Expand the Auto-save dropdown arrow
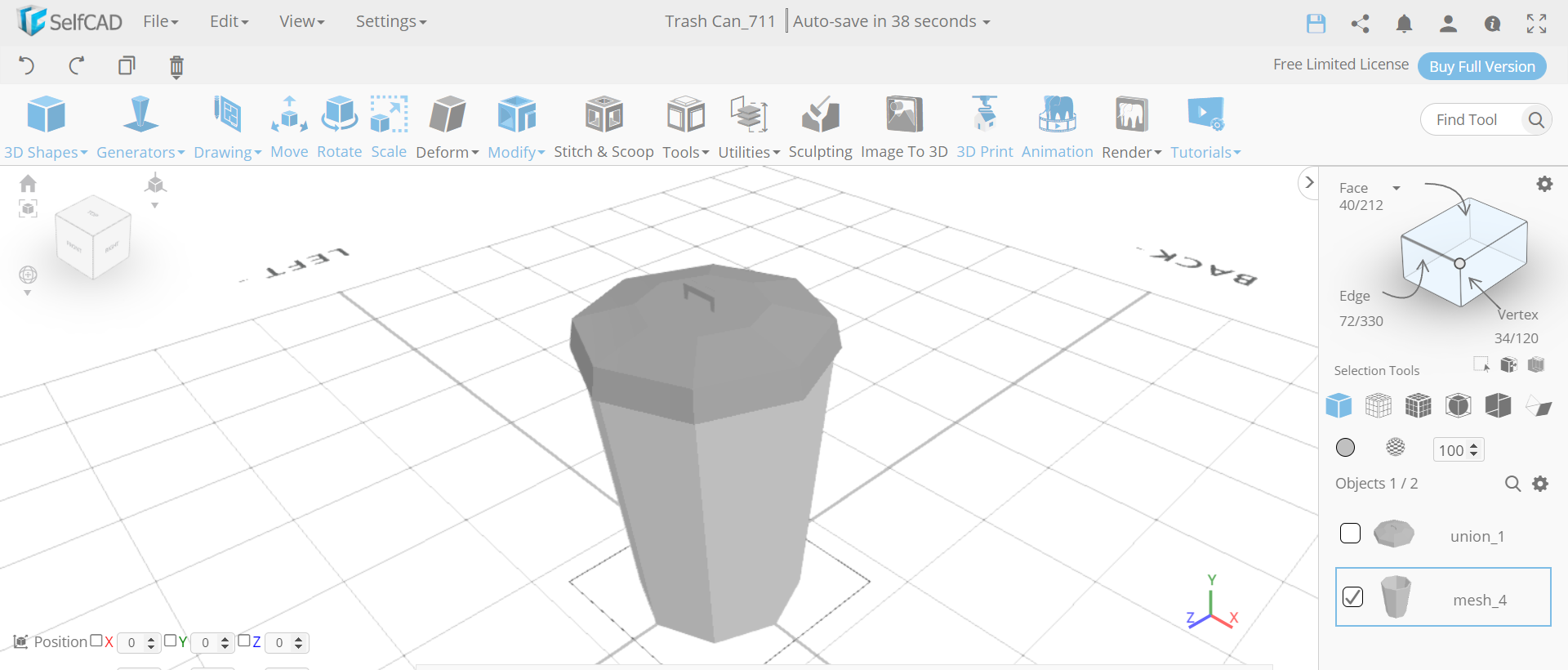 click(987, 23)
